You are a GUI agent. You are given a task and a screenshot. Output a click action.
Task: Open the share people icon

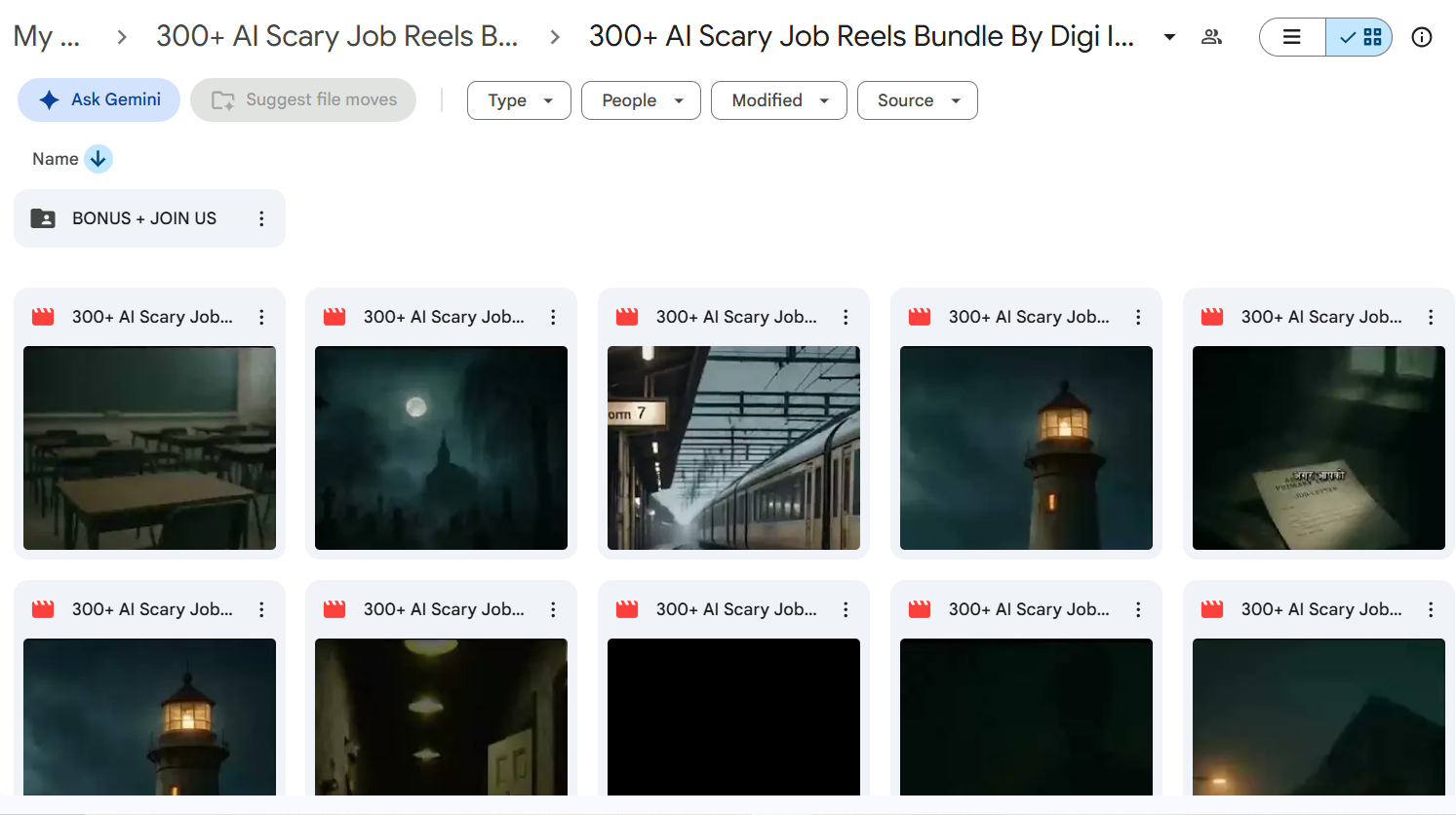point(1211,37)
